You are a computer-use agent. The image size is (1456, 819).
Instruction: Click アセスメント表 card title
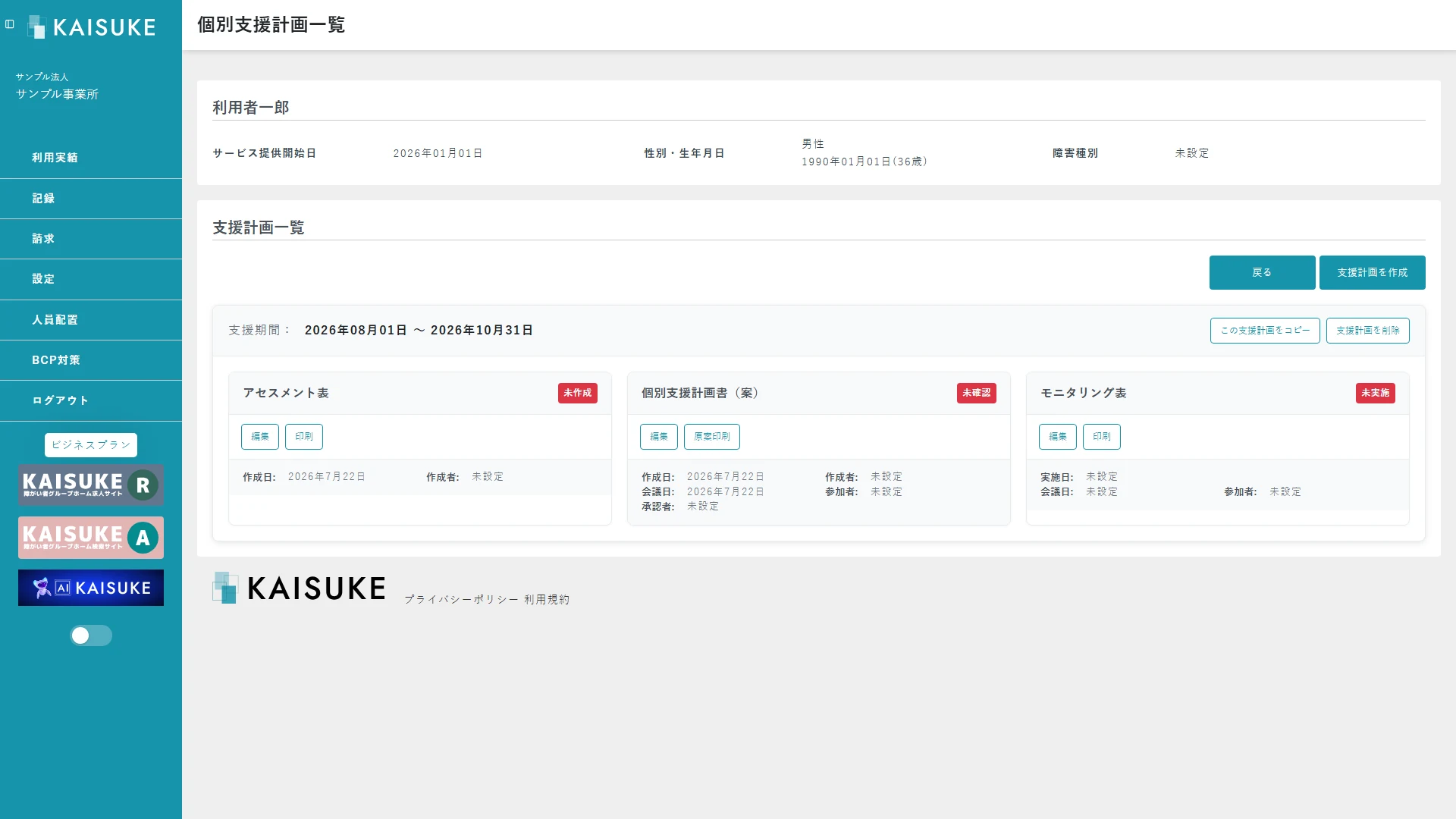(286, 393)
